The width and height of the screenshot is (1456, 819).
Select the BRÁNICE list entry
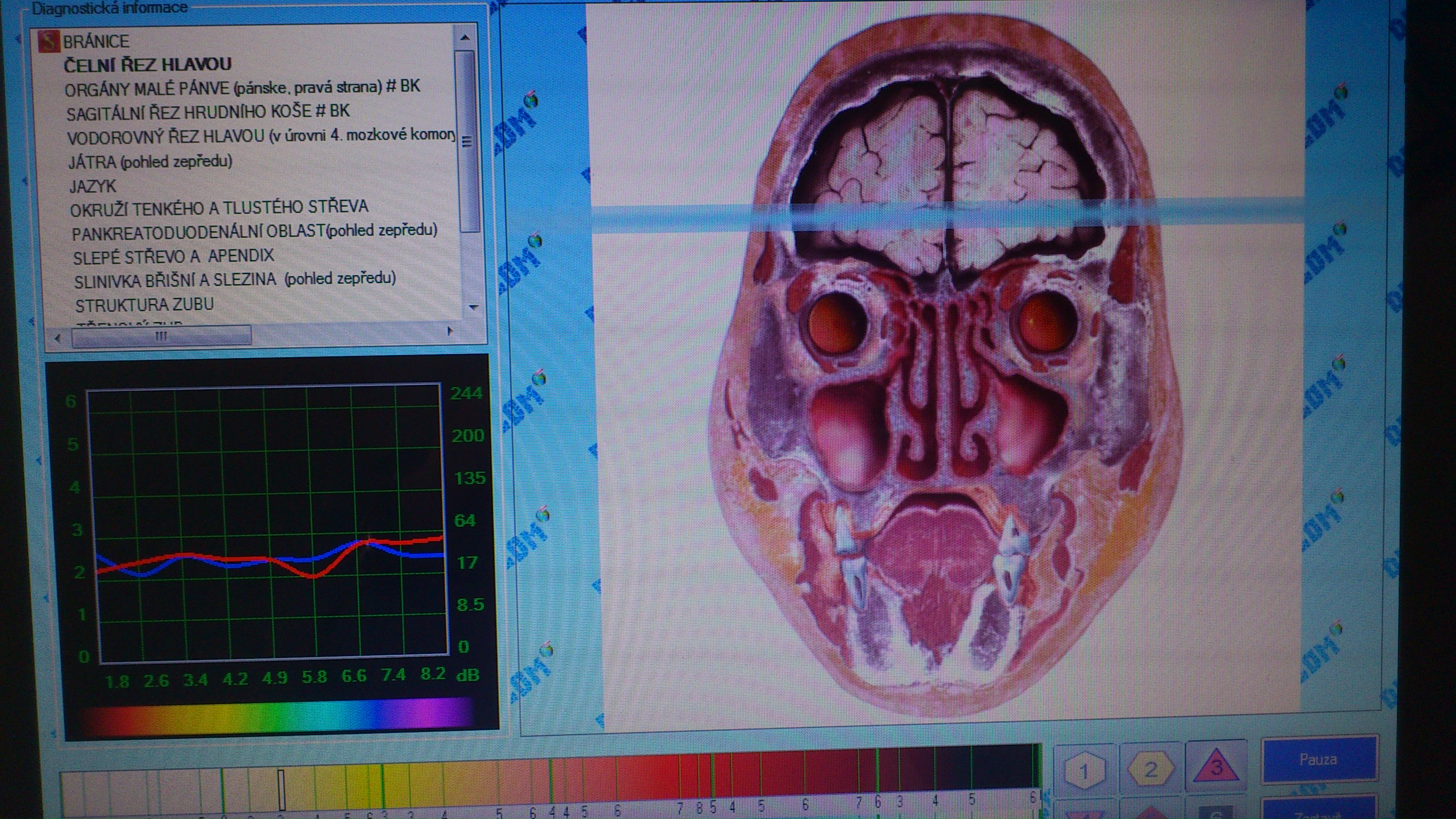[96, 41]
